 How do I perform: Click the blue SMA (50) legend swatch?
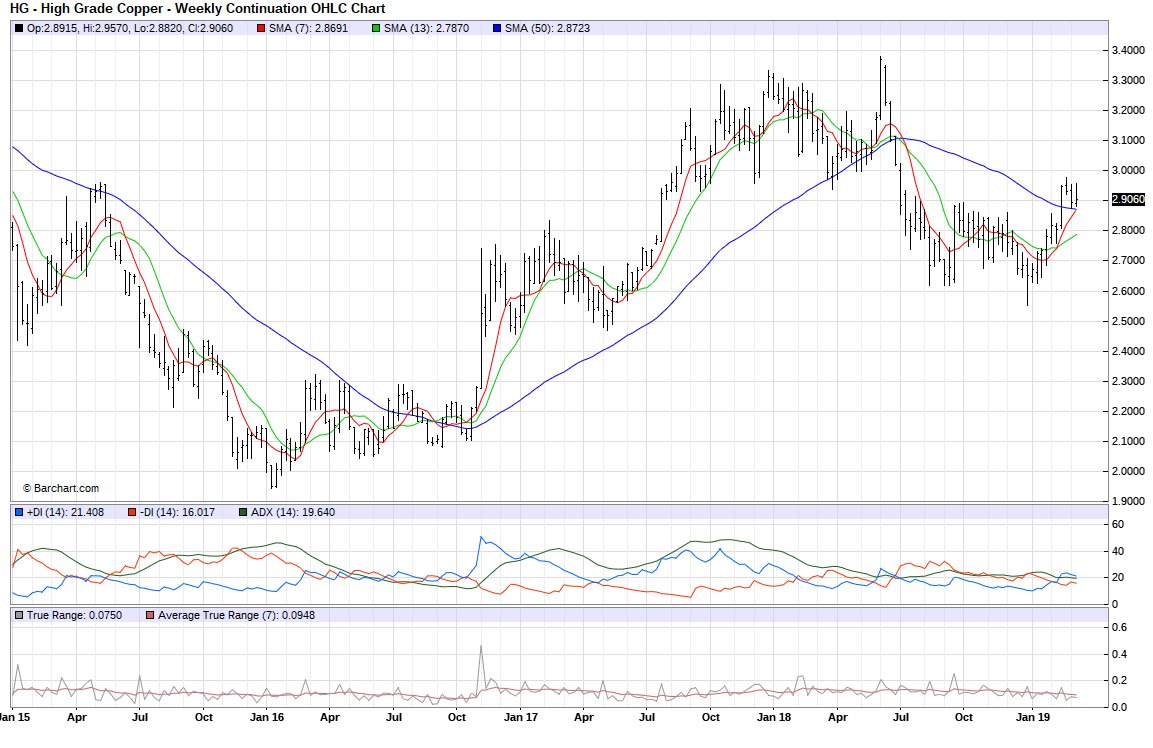tap(497, 28)
